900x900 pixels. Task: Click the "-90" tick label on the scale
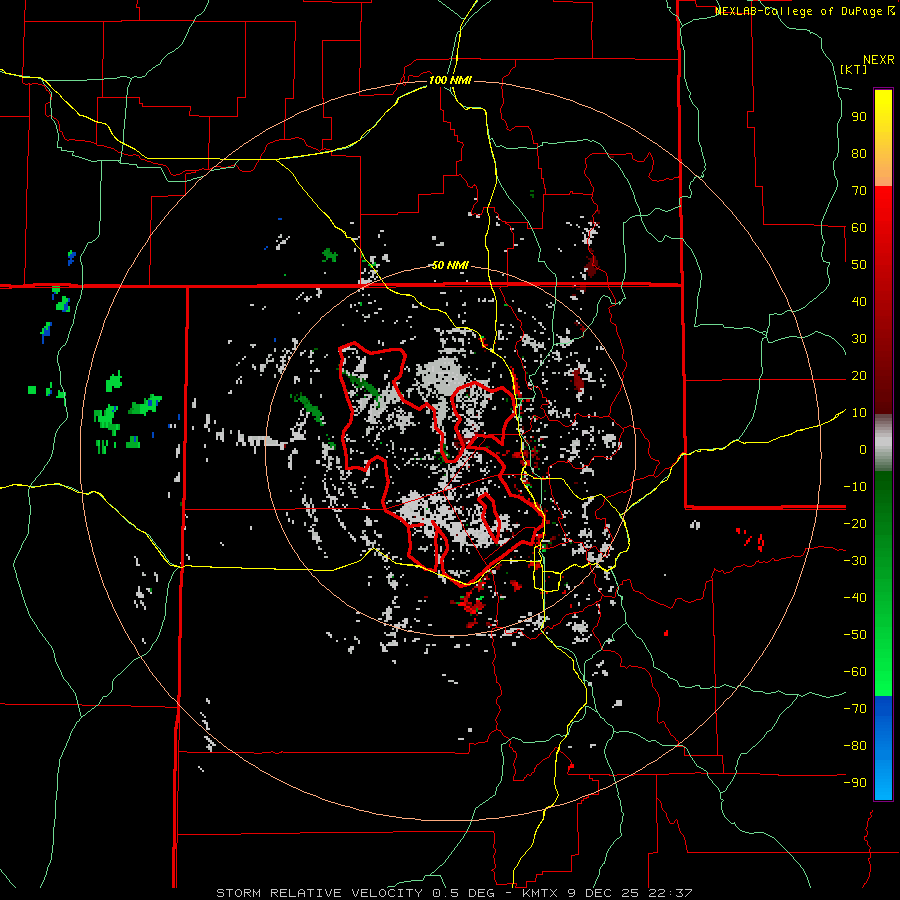point(855,782)
